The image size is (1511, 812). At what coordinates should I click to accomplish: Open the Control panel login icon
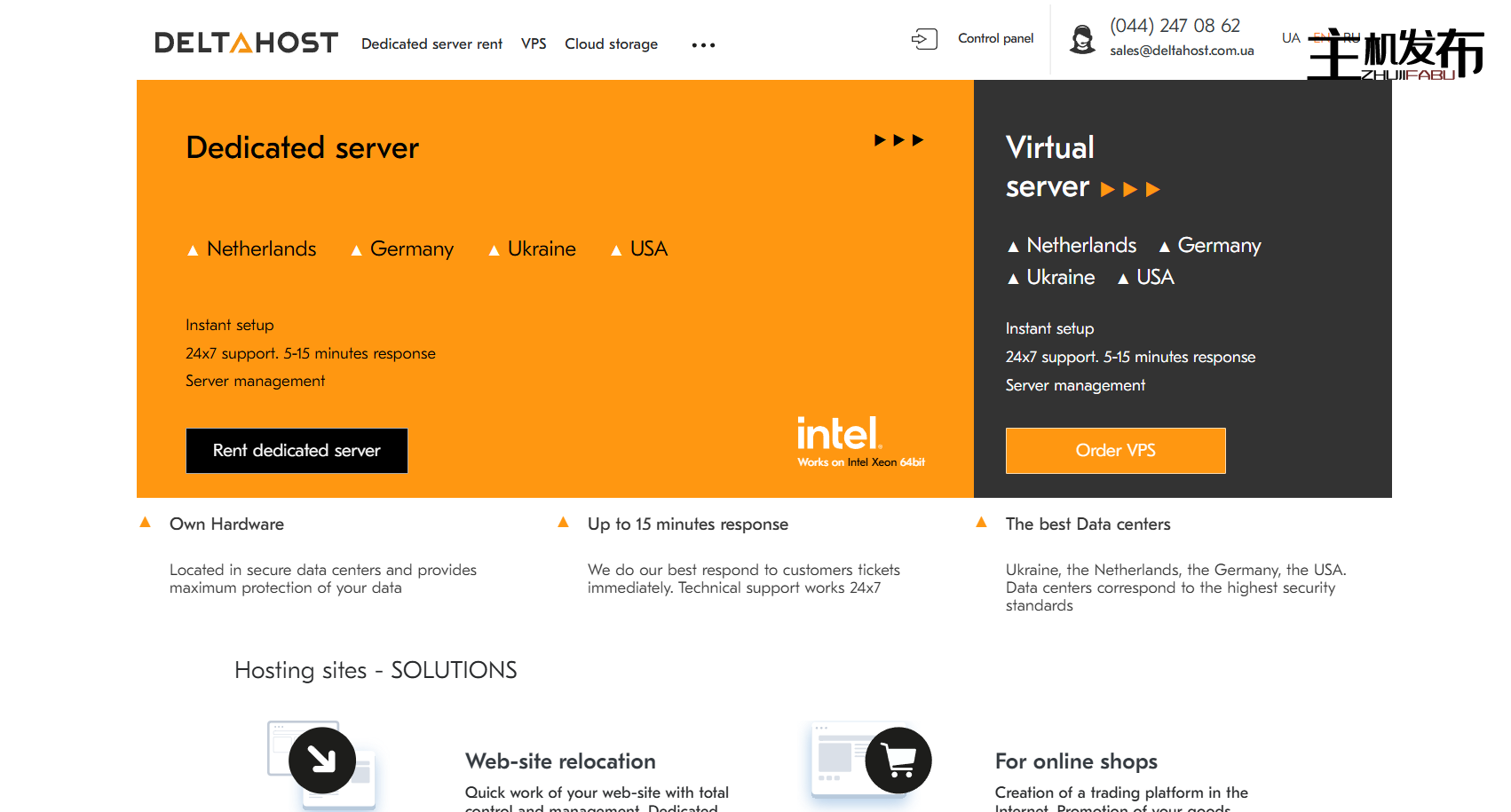coord(924,39)
